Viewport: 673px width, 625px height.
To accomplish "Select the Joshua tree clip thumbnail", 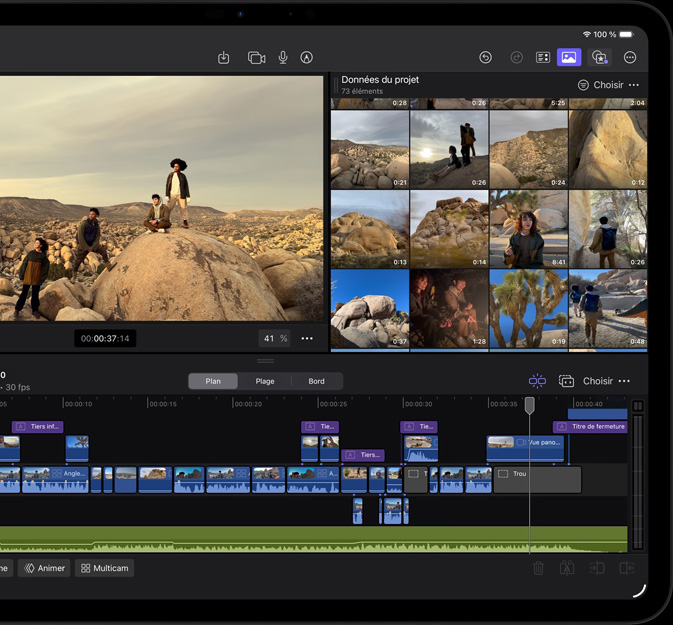I will point(528,308).
